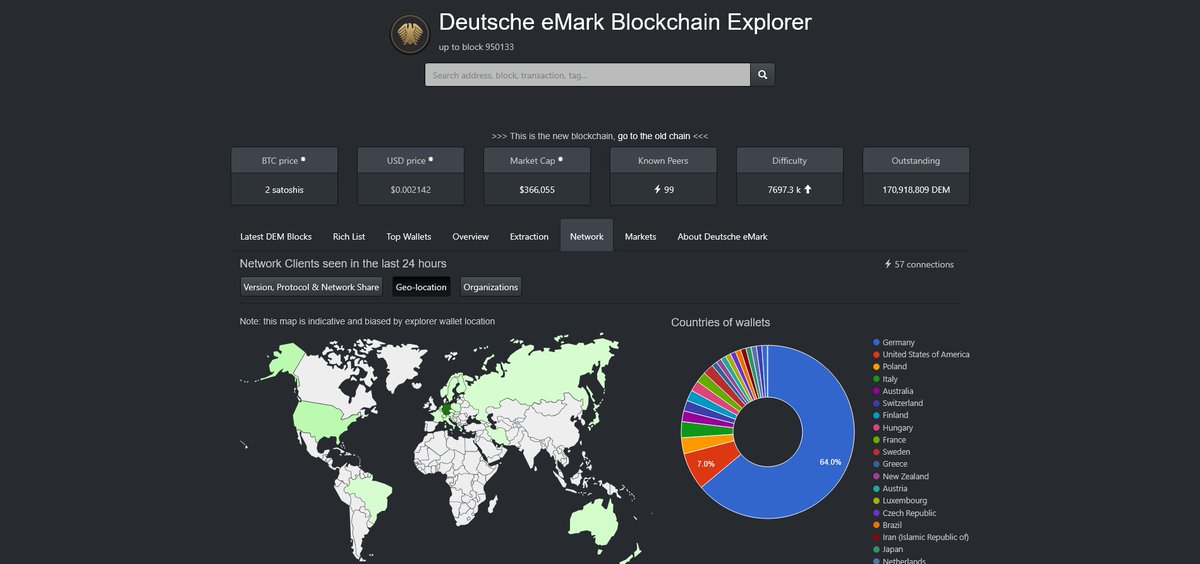
Task: Click the Luxembourg legend label
Action: pos(905,500)
